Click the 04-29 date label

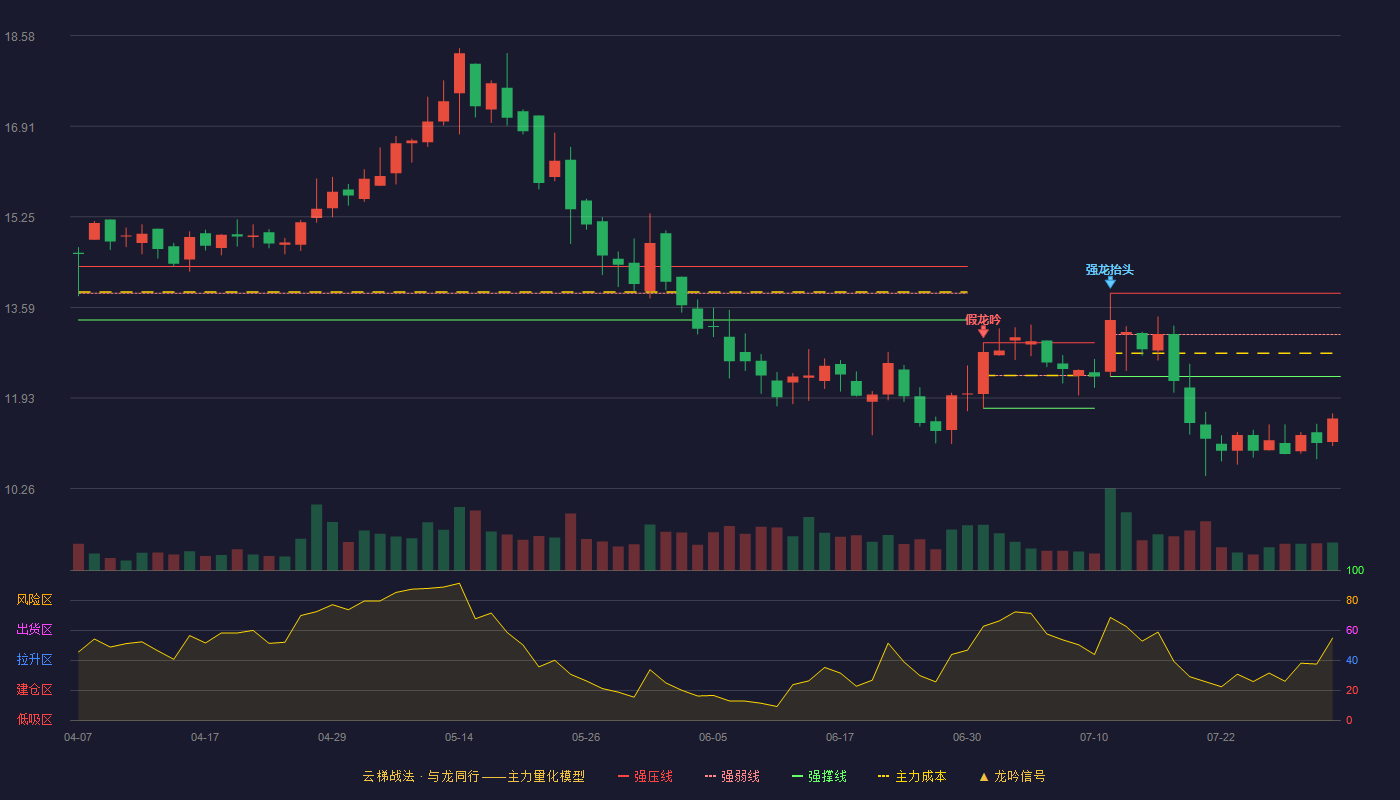pyautogui.click(x=332, y=737)
